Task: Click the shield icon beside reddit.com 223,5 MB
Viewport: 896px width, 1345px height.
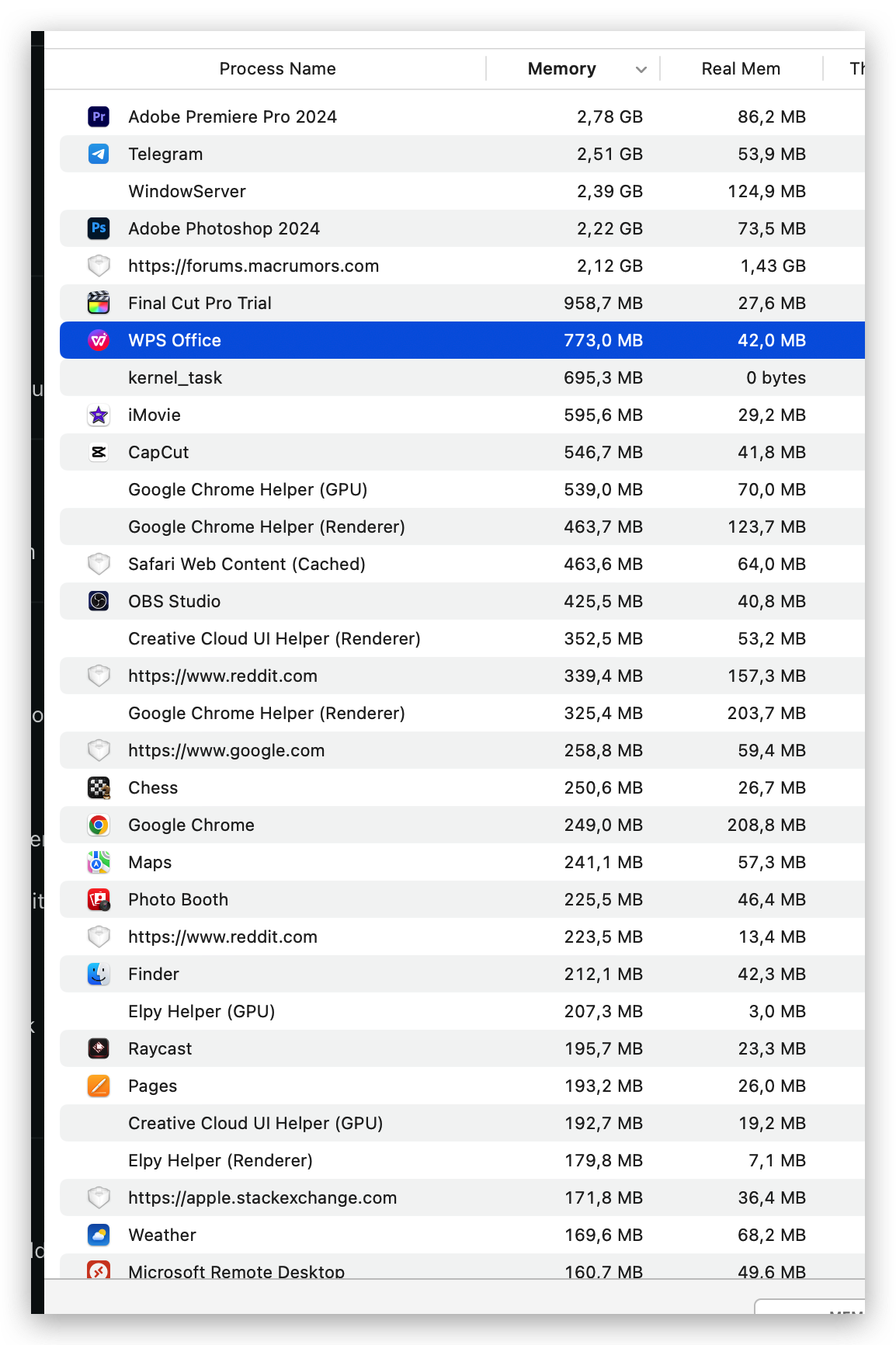Action: (x=99, y=937)
